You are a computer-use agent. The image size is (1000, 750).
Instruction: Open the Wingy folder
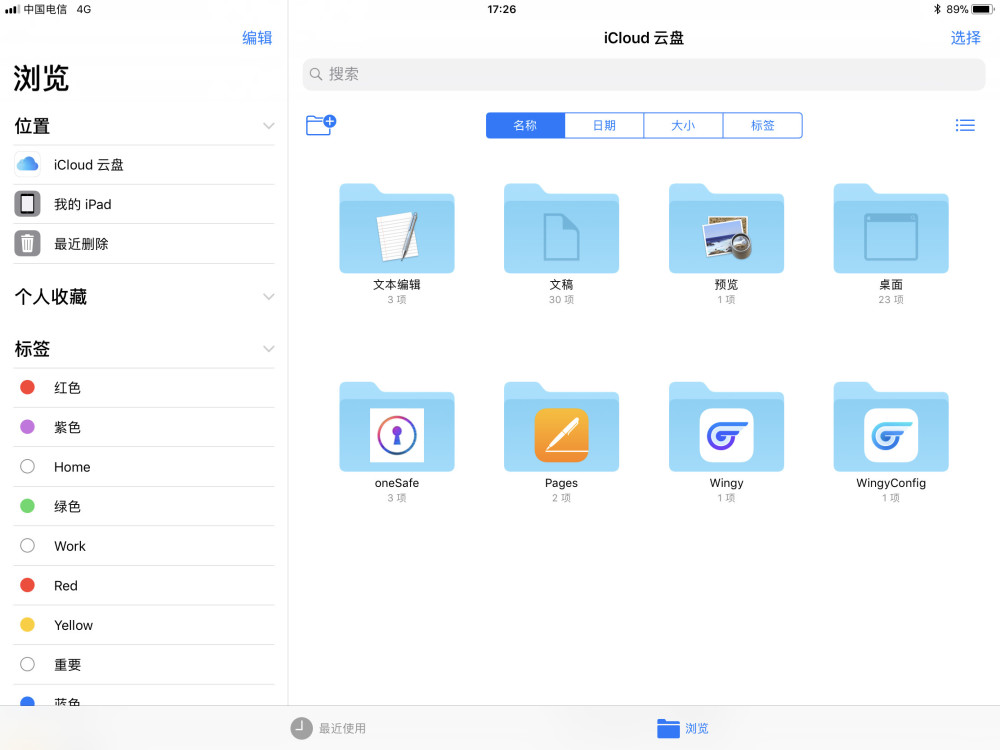(x=726, y=427)
